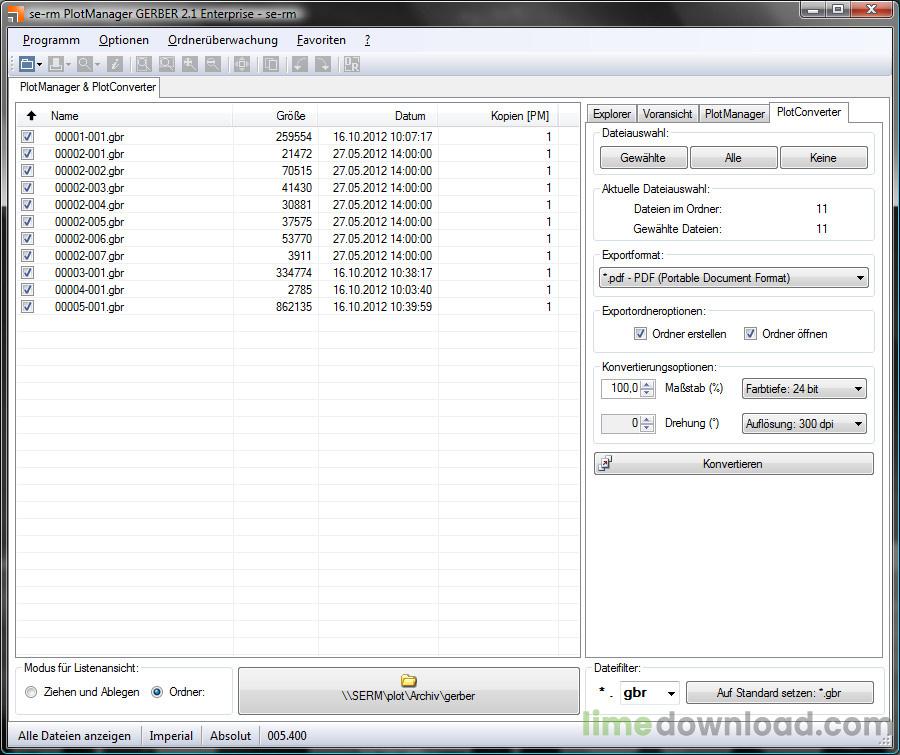
Task: Expand the open folder icon dropdown arrow
Action: (39, 64)
